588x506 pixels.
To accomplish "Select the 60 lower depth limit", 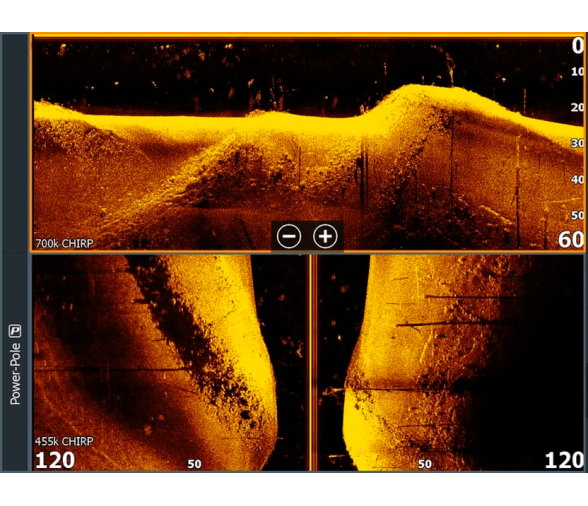I will tap(571, 239).
